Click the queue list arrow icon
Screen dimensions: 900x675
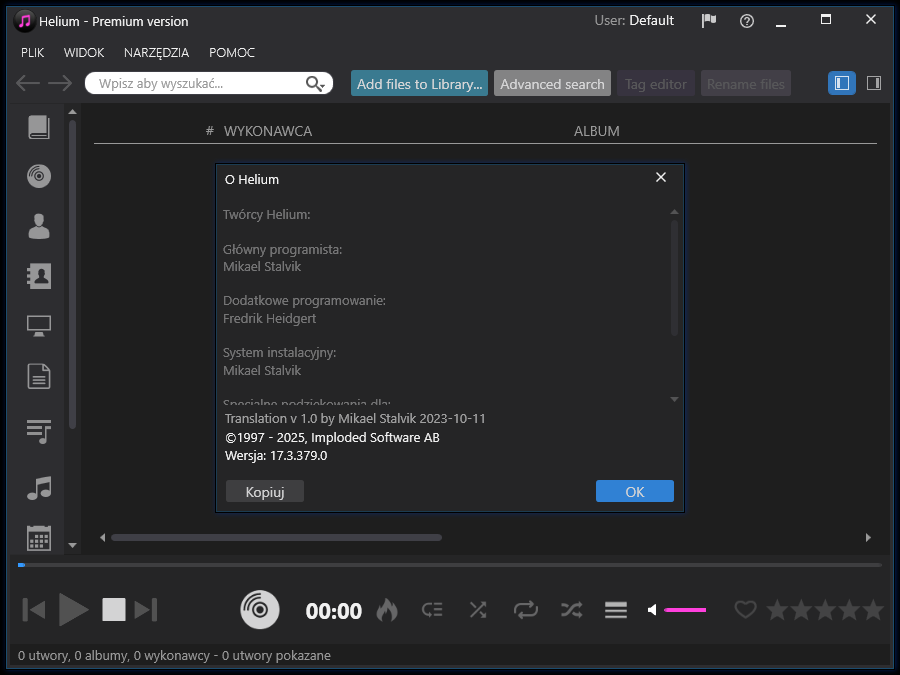click(x=432, y=610)
